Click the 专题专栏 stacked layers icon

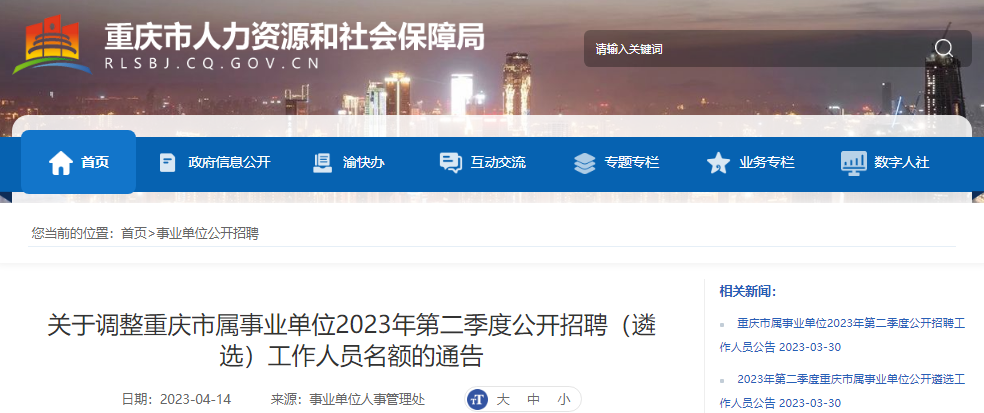tap(584, 163)
